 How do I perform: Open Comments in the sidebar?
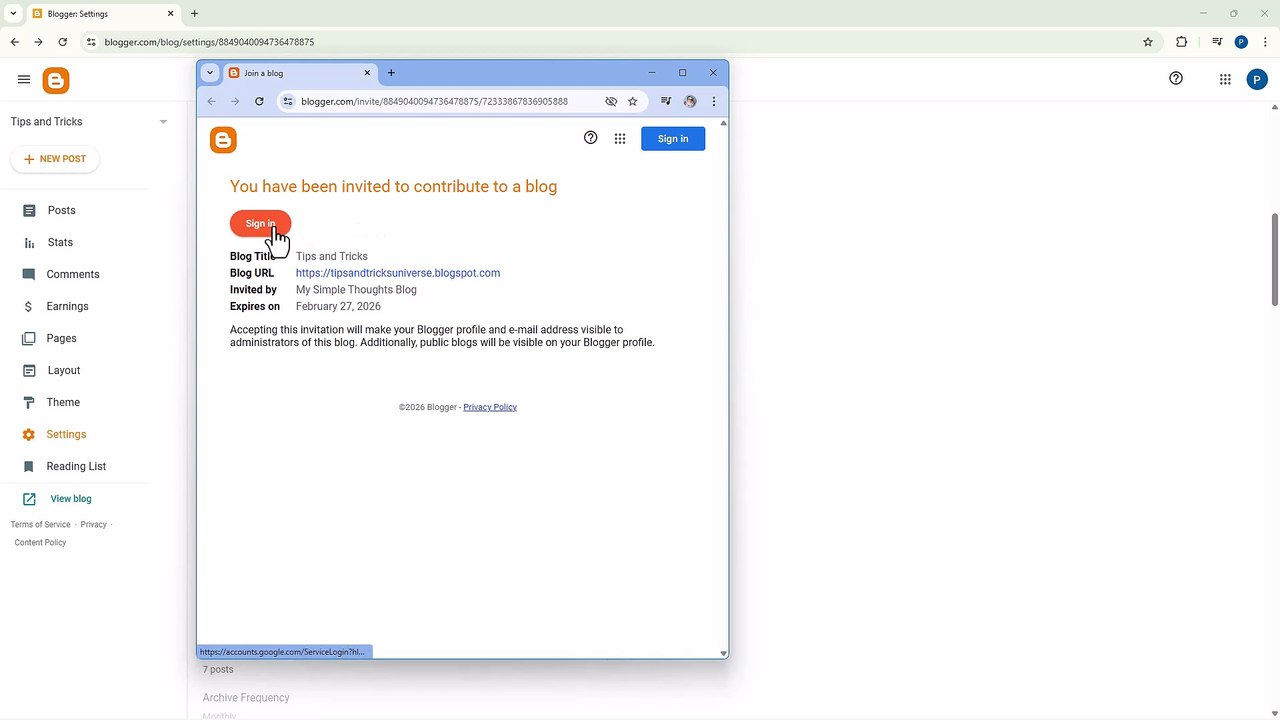[x=73, y=274]
